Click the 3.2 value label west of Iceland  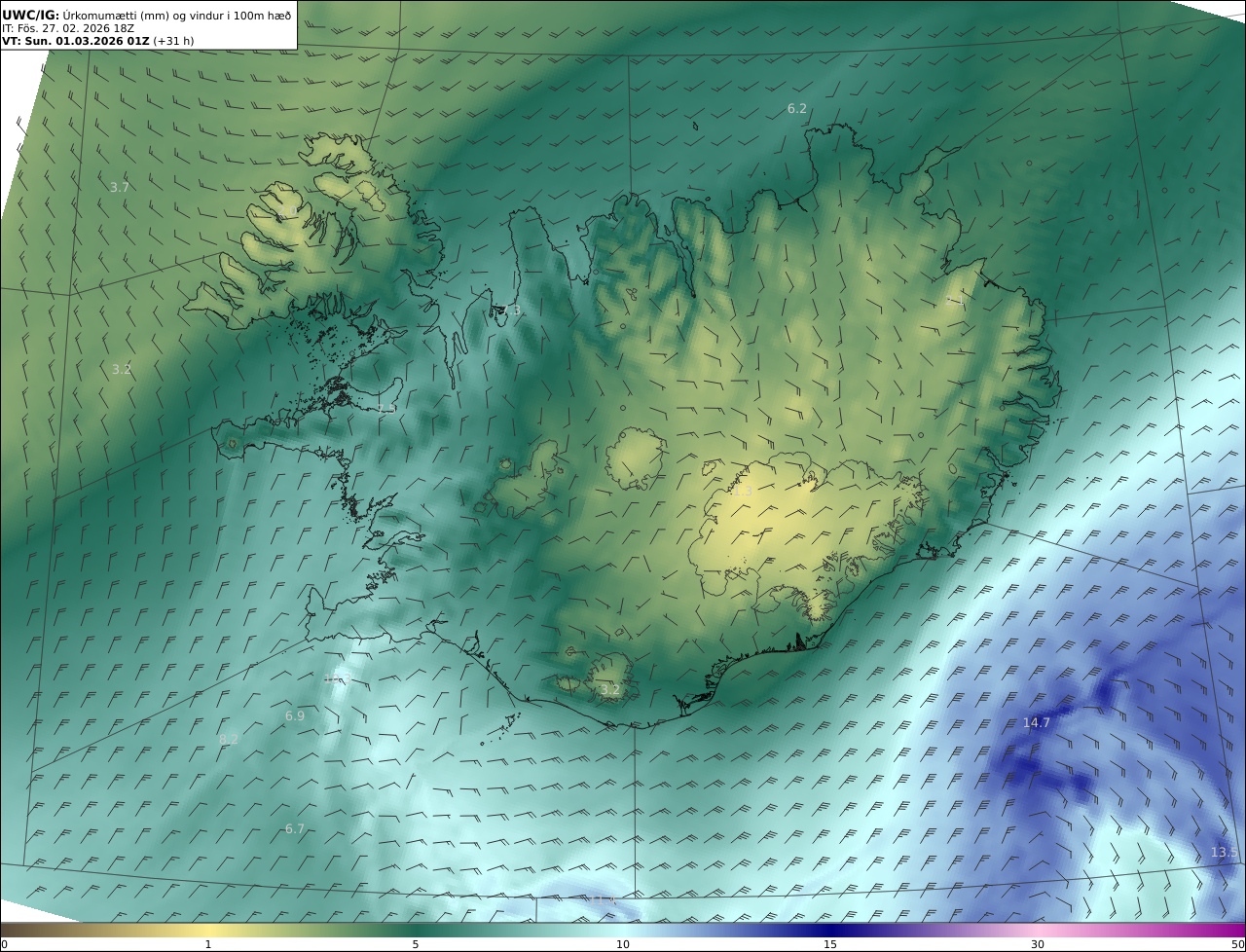pos(122,370)
